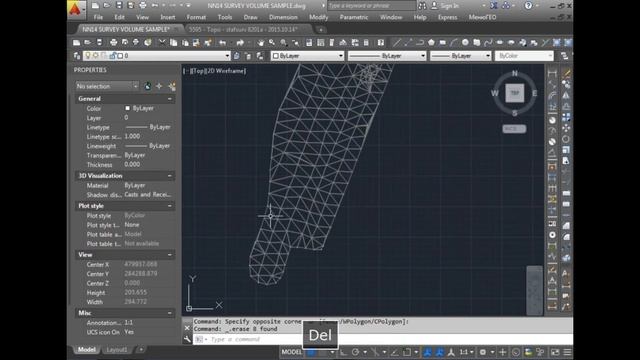Open the ByLayer linetype control dropdown
The image size is (640, 360).
(x=387, y=56)
